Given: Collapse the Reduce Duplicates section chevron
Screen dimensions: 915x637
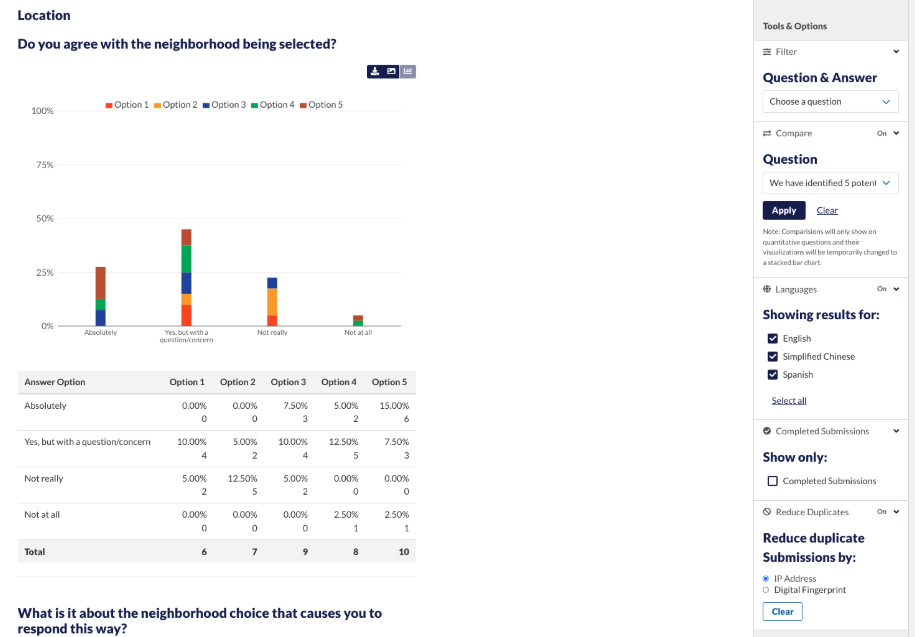Looking at the screenshot, I should 896,512.
